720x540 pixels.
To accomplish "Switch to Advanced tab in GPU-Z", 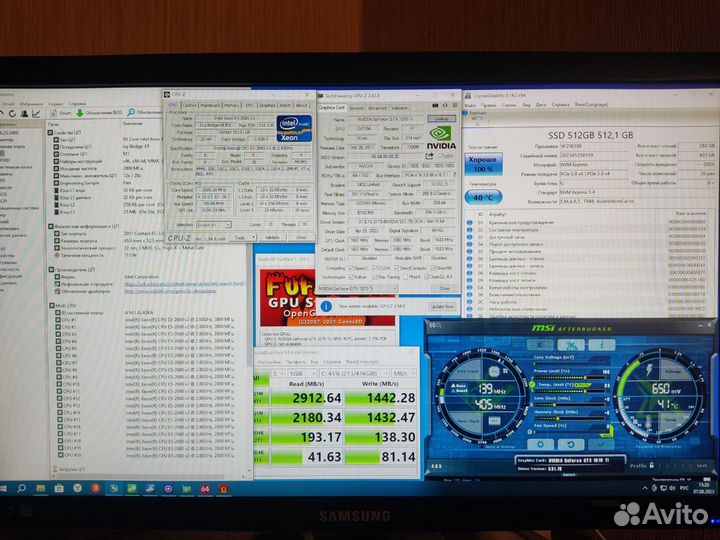I will (377, 108).
